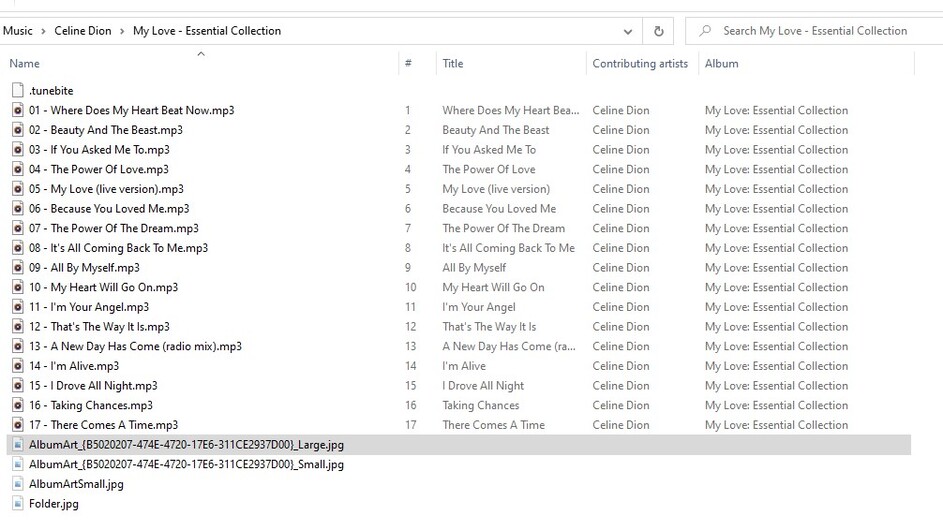
Task: Select AlbumArt_{B5020207...}_Large.jpg file name
Action: (x=186, y=445)
